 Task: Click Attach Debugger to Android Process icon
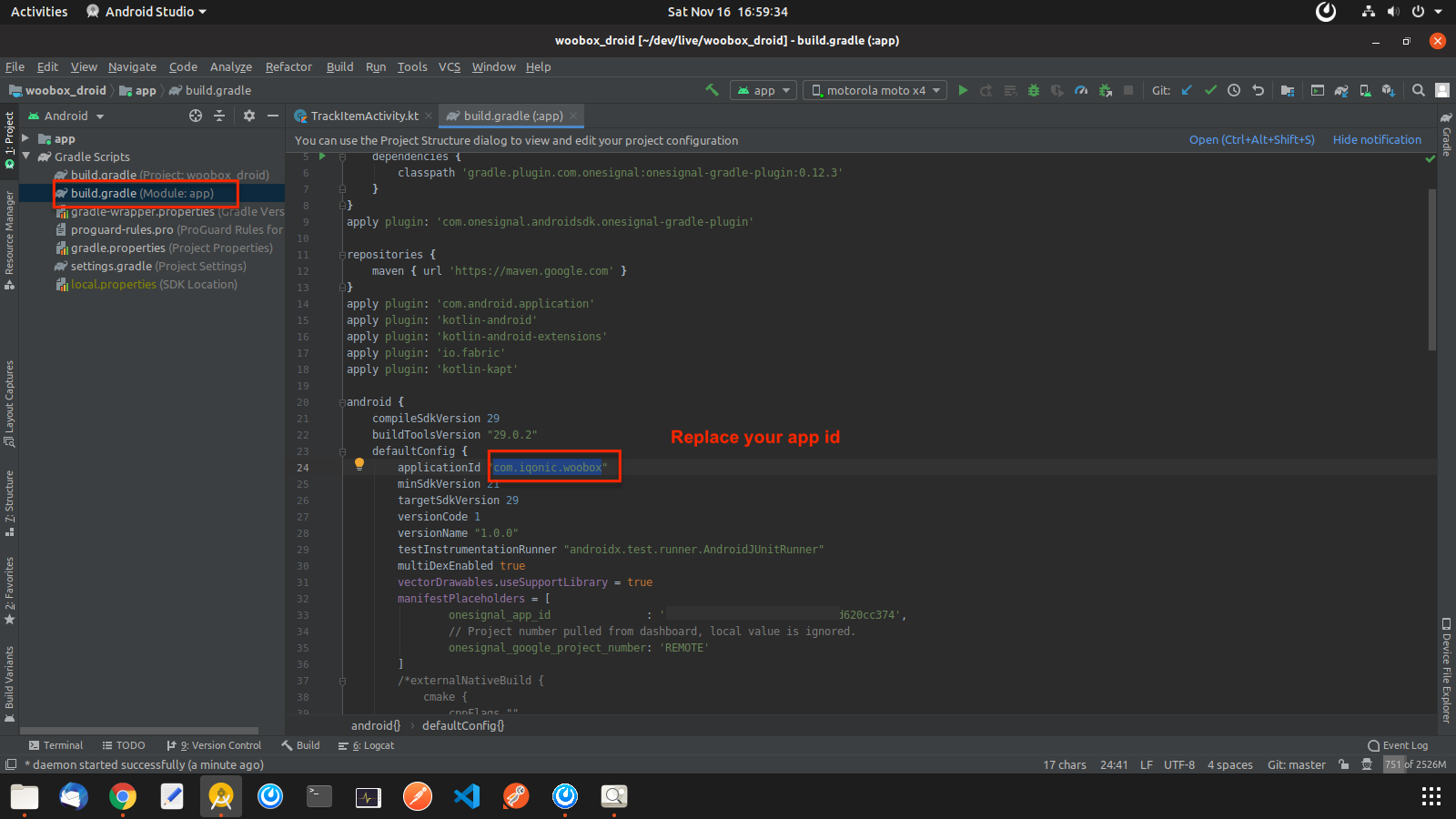pyautogui.click(x=1105, y=90)
